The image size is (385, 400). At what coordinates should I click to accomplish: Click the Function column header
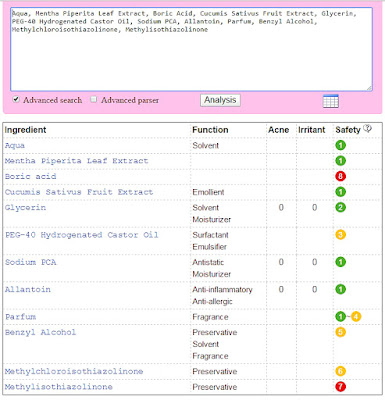210,130
